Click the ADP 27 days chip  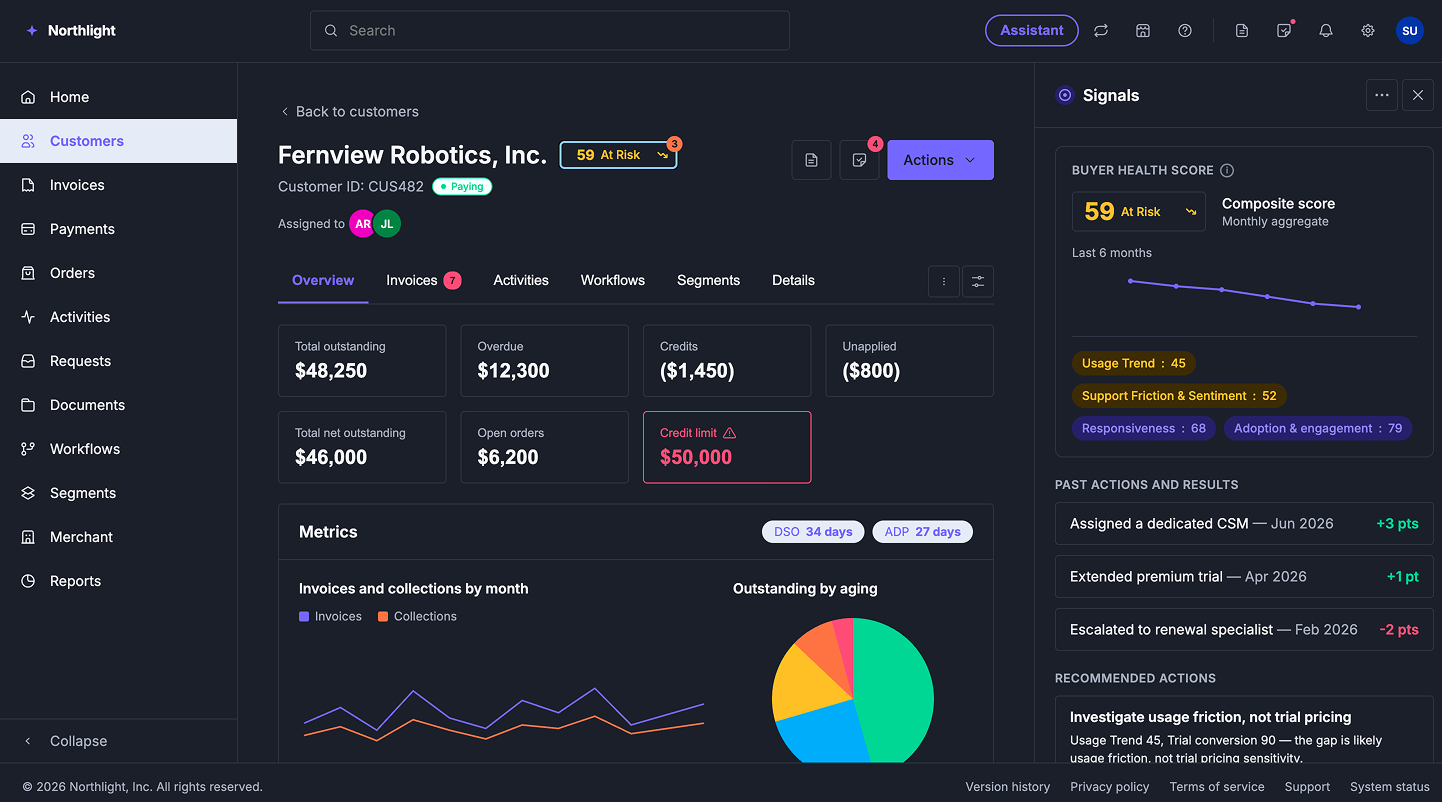pyautogui.click(x=922, y=532)
